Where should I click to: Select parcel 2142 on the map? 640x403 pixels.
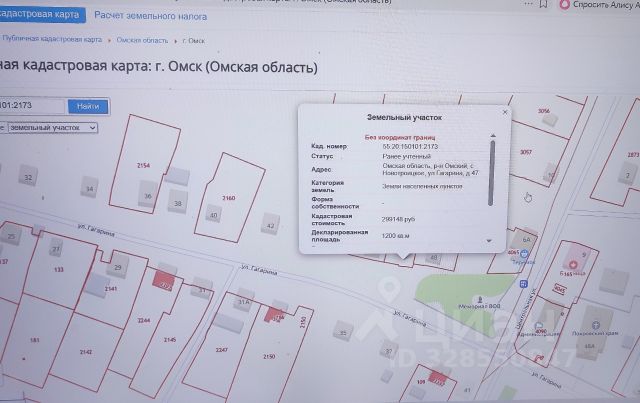pyautogui.click(x=86, y=352)
